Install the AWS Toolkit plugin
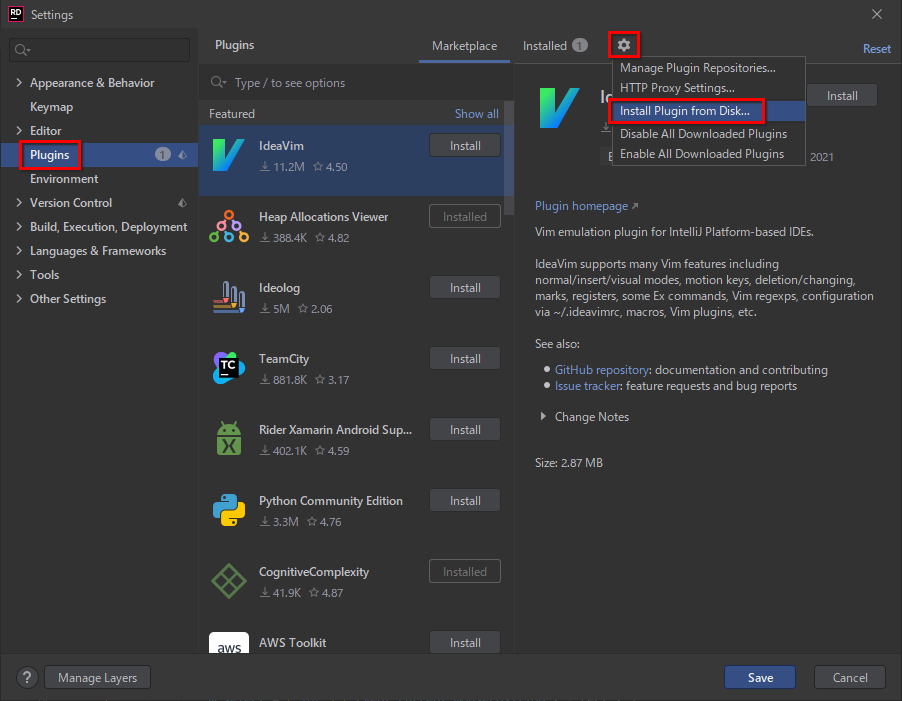This screenshot has width=902, height=701. pos(465,642)
